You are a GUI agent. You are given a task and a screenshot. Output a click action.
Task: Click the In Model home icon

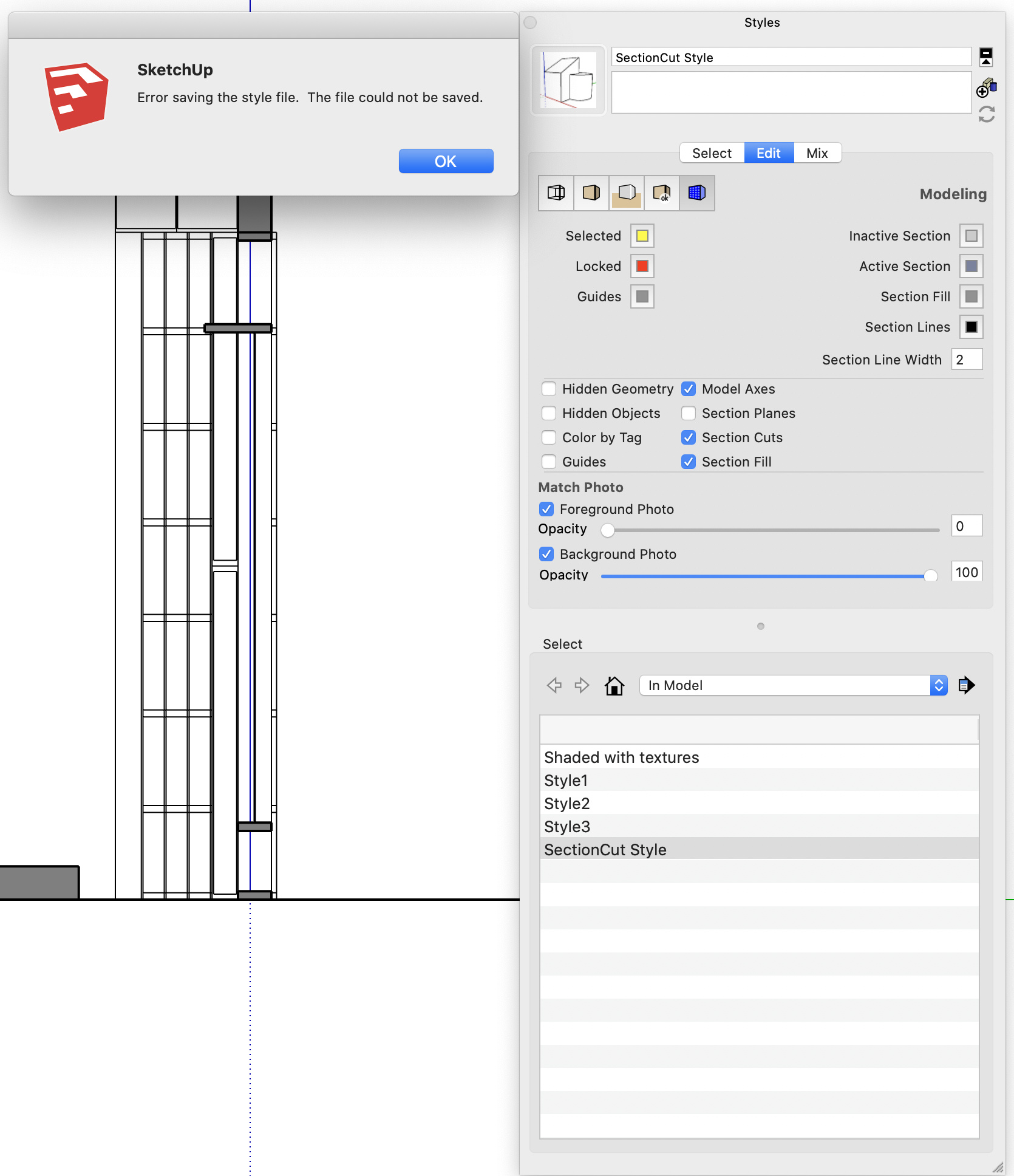[x=614, y=685]
